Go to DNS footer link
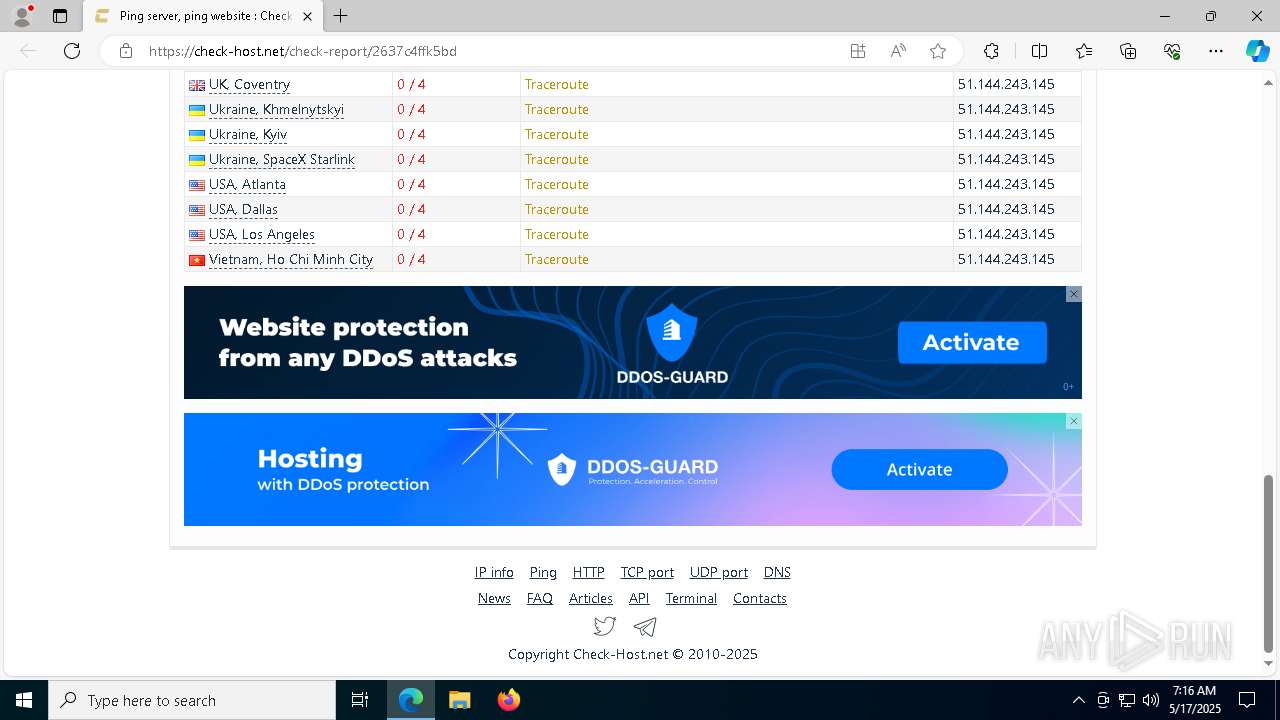This screenshot has height=720, width=1280. [x=777, y=572]
